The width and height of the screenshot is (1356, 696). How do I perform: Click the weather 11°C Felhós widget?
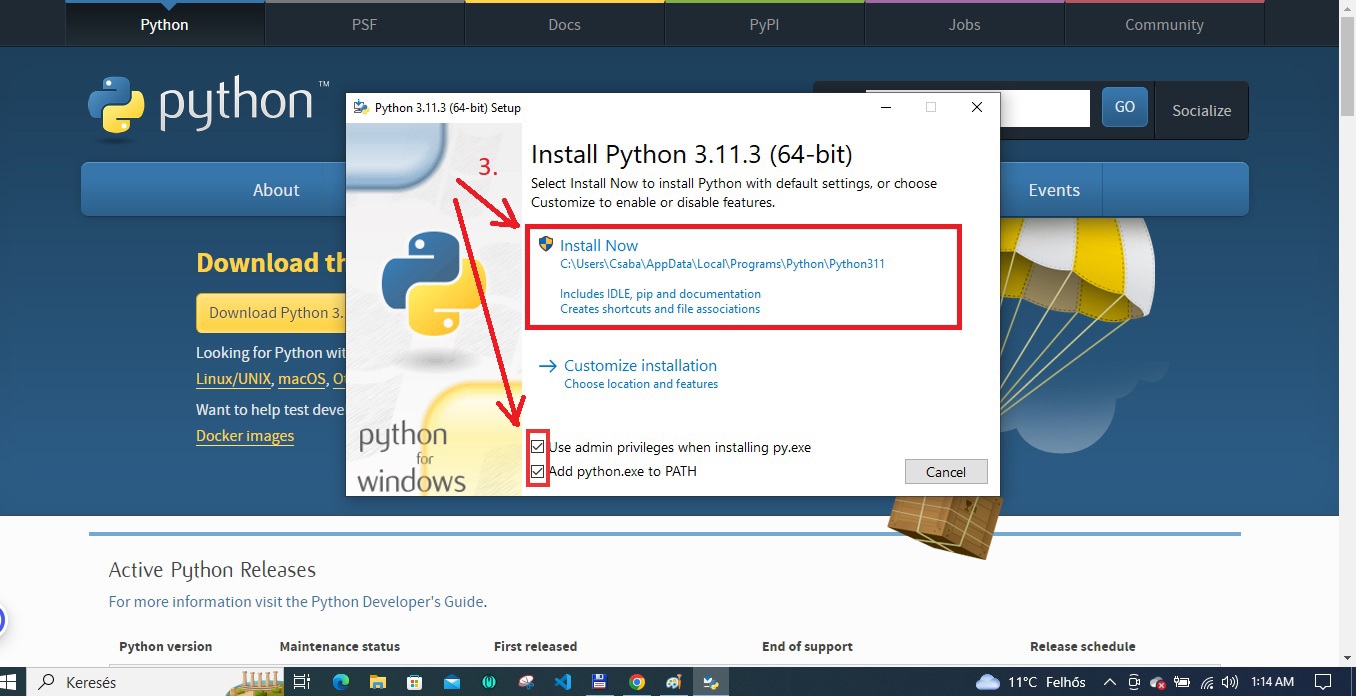(x=1030, y=682)
